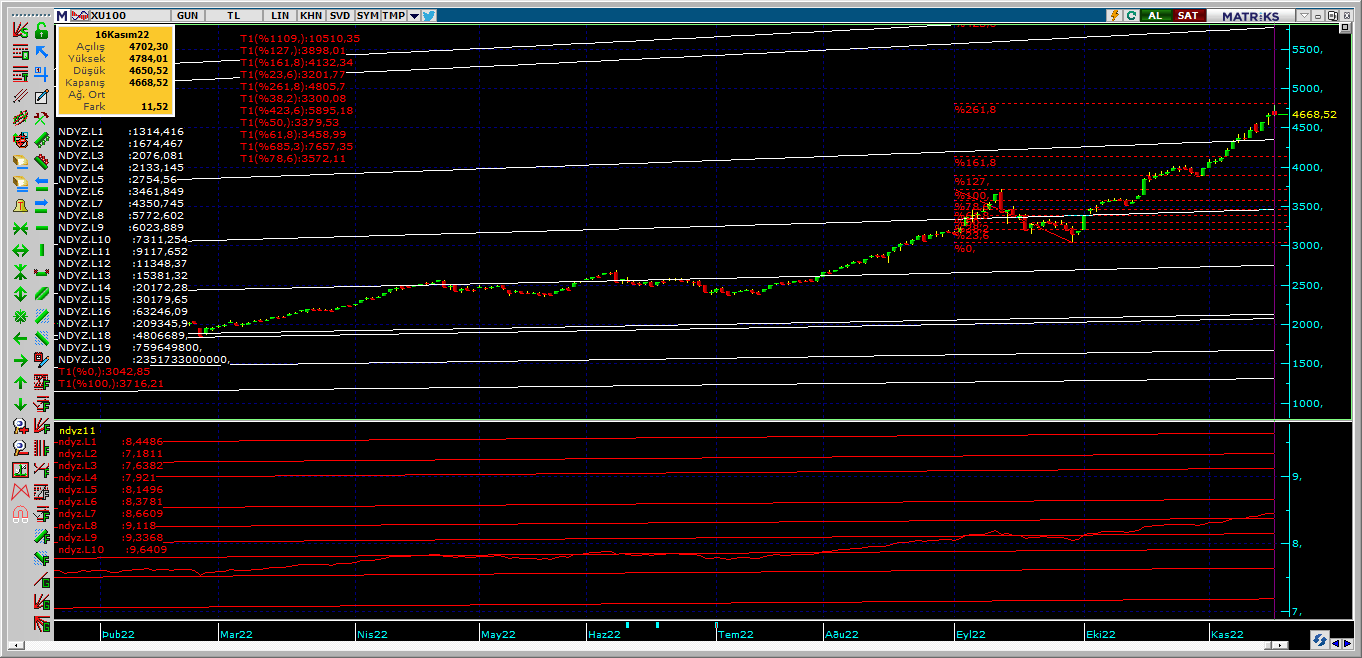Click the red bowtie shape icon
This screenshot has height=658, width=1362.
[x=20, y=491]
